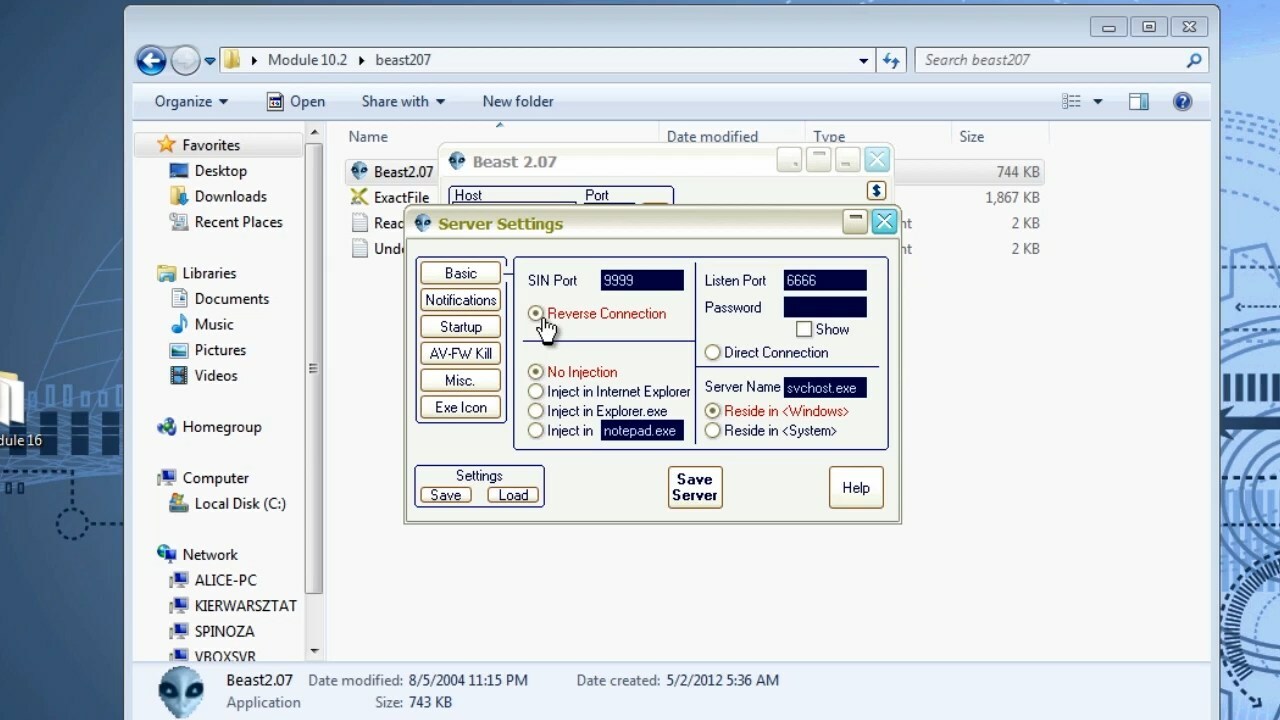
Task: Click the search magnifier icon
Action: 1193,61
